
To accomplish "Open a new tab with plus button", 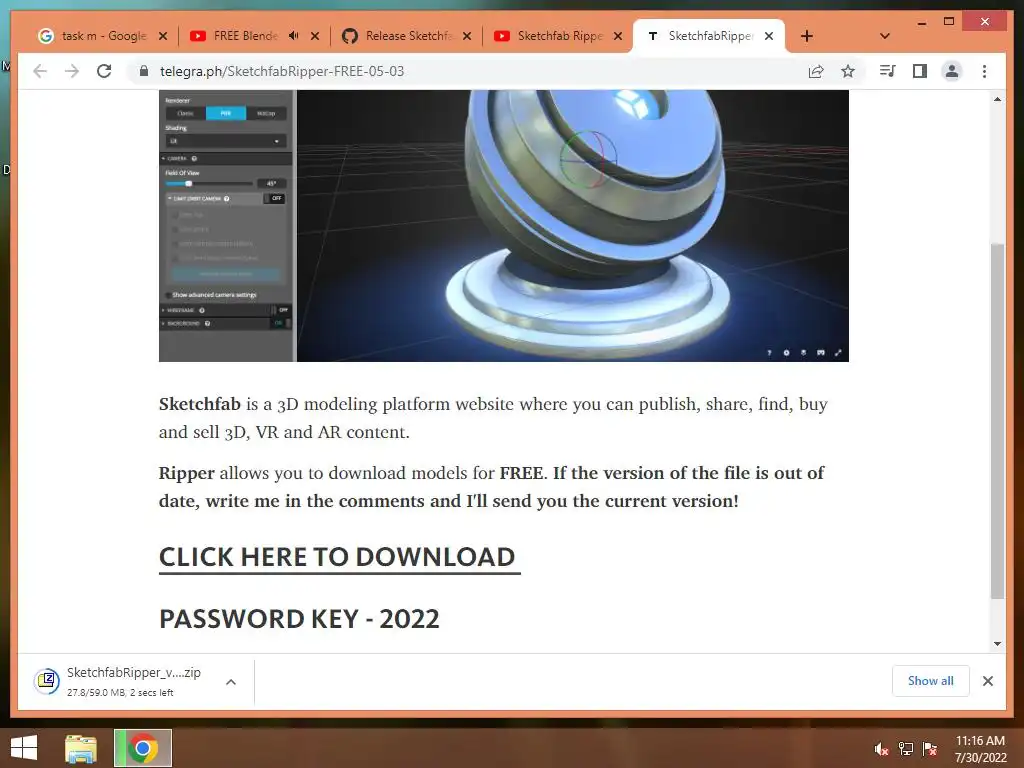I will 807,36.
